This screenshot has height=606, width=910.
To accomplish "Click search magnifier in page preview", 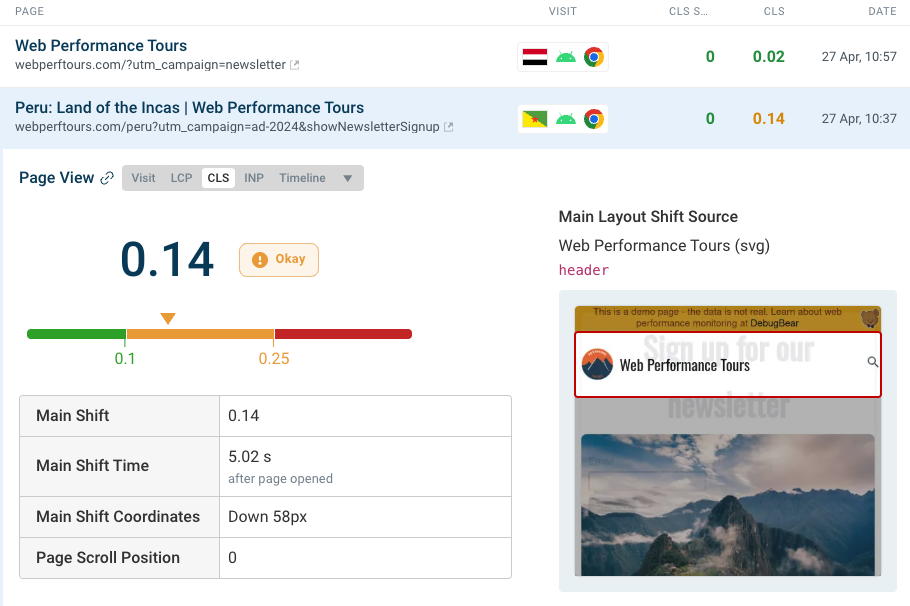I will (872, 362).
